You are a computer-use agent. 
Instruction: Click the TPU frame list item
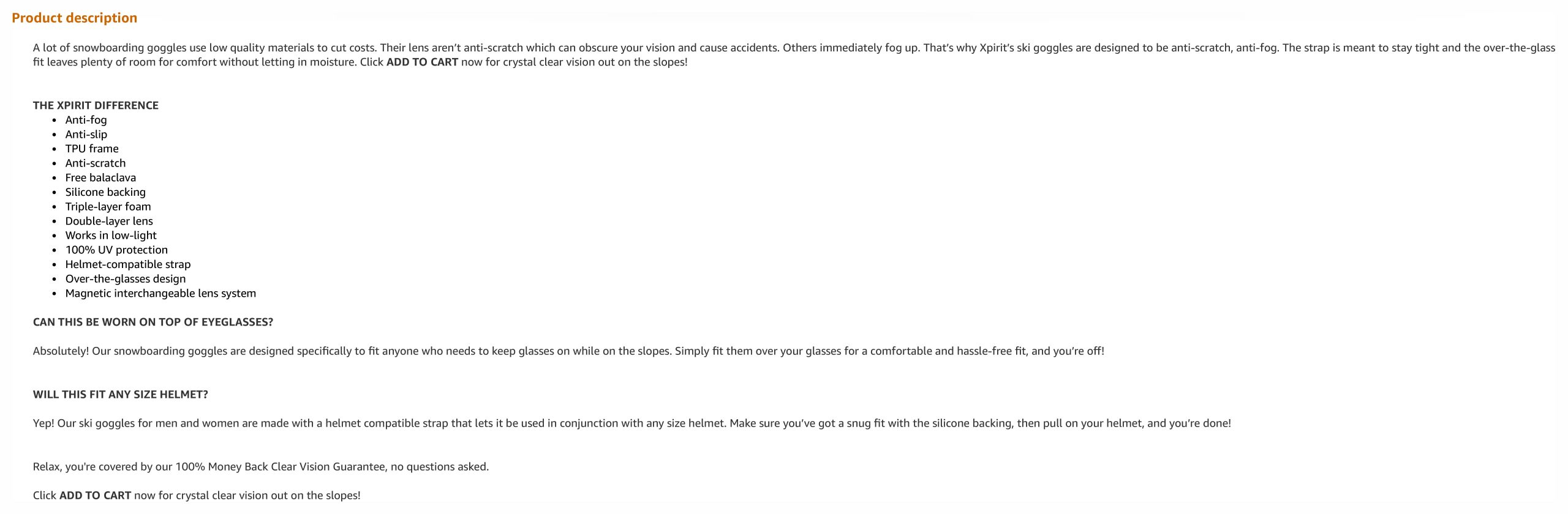tap(92, 149)
